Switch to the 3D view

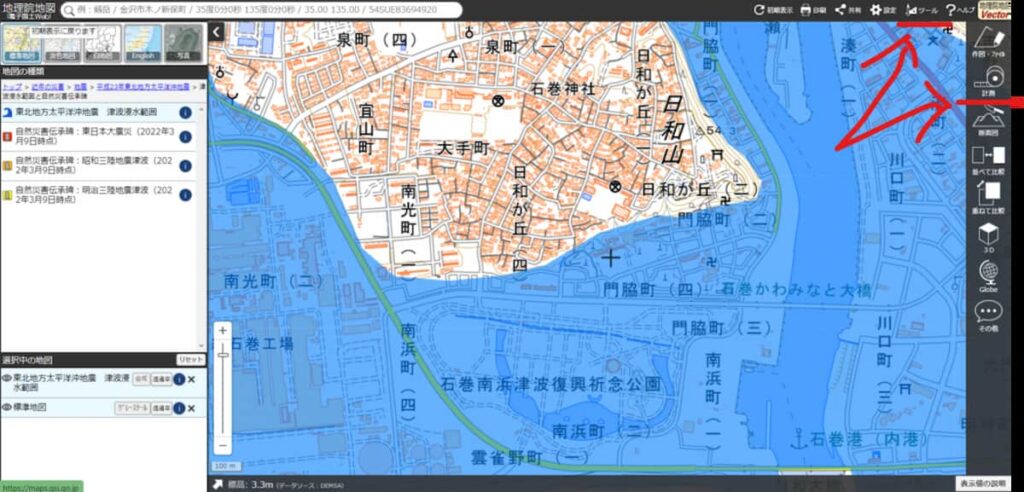(x=988, y=237)
